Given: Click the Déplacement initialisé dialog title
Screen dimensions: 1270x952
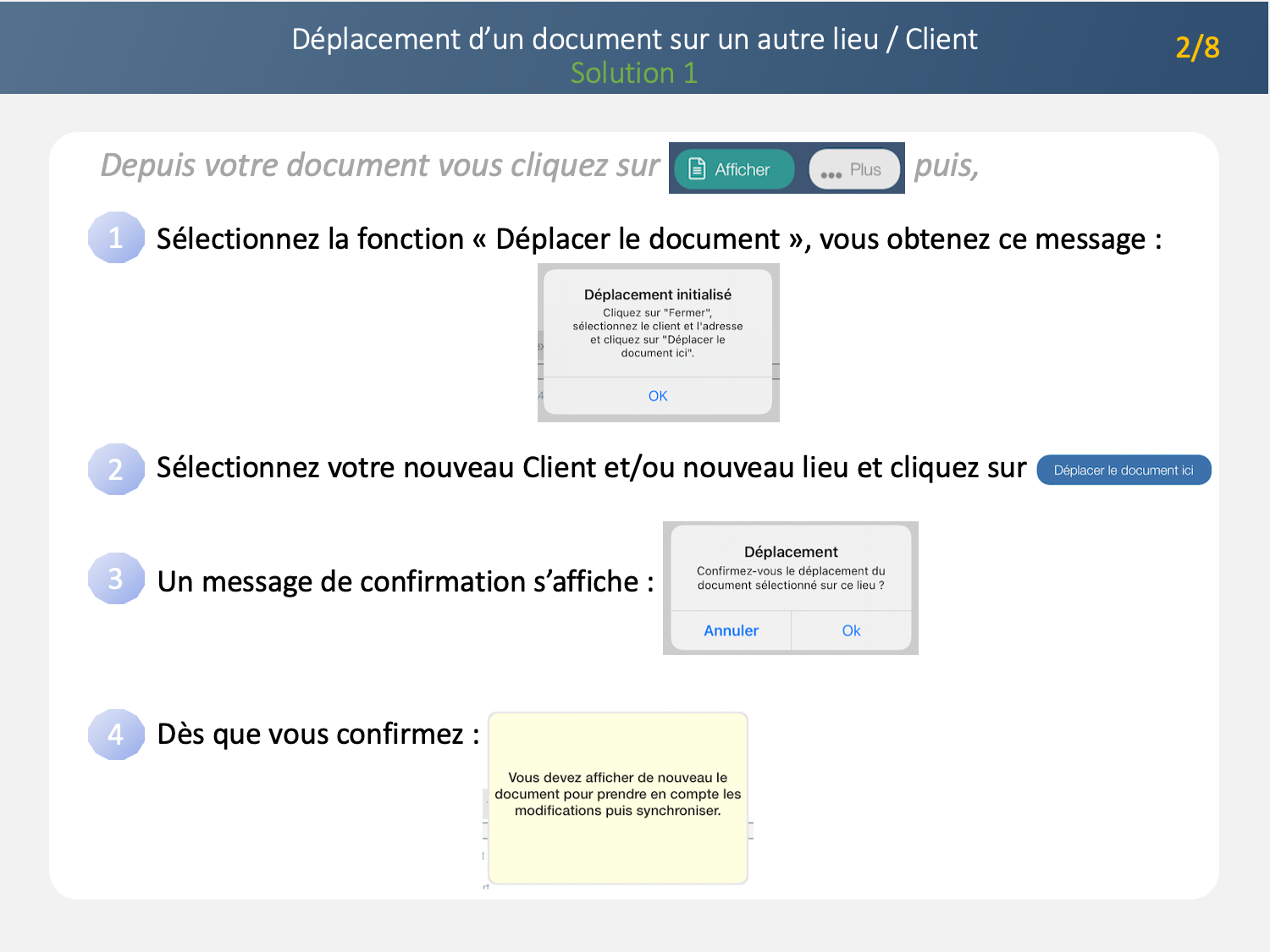Looking at the screenshot, I should pos(658,294).
